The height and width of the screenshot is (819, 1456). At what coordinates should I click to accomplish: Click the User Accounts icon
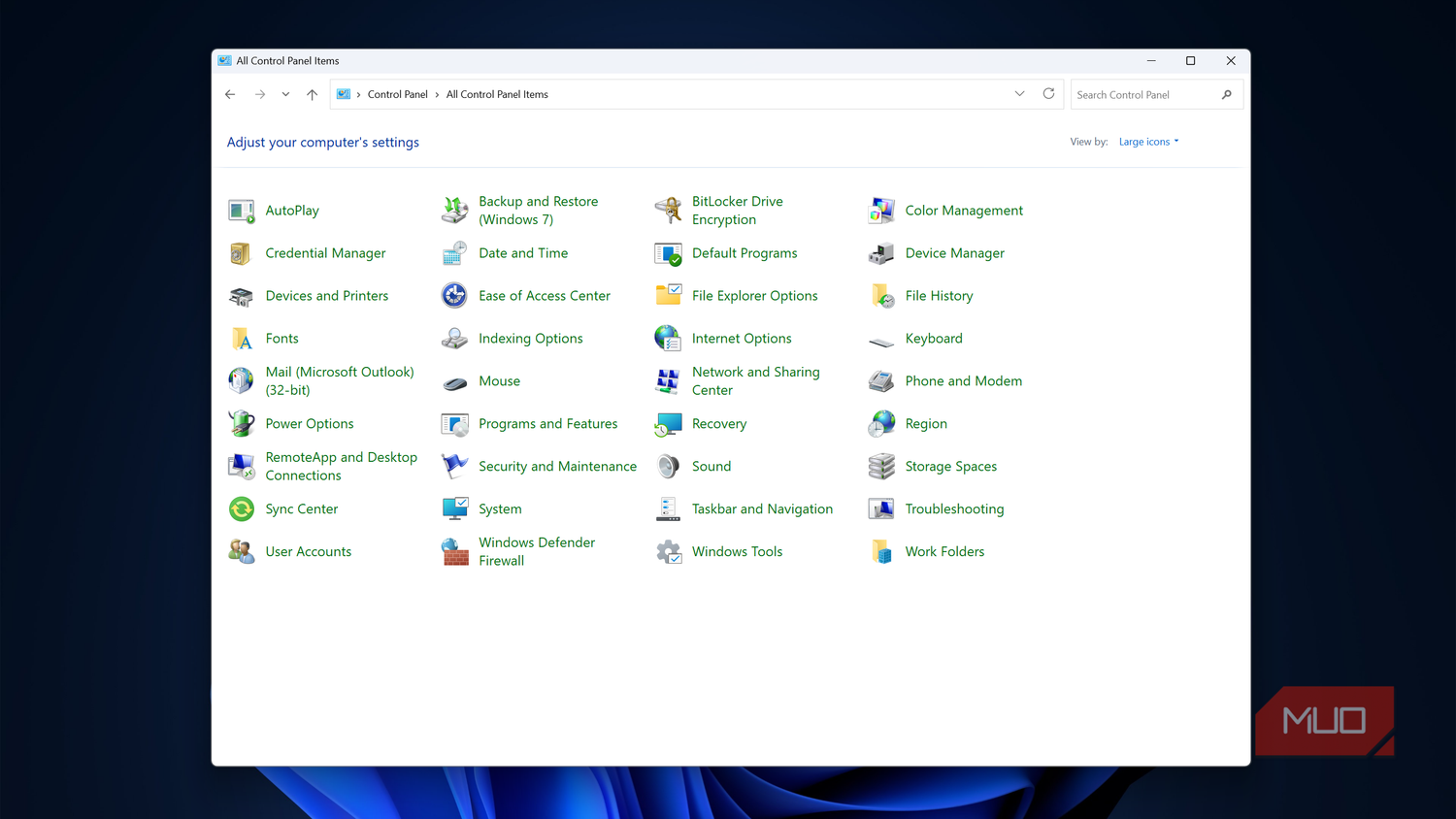pyautogui.click(x=241, y=552)
